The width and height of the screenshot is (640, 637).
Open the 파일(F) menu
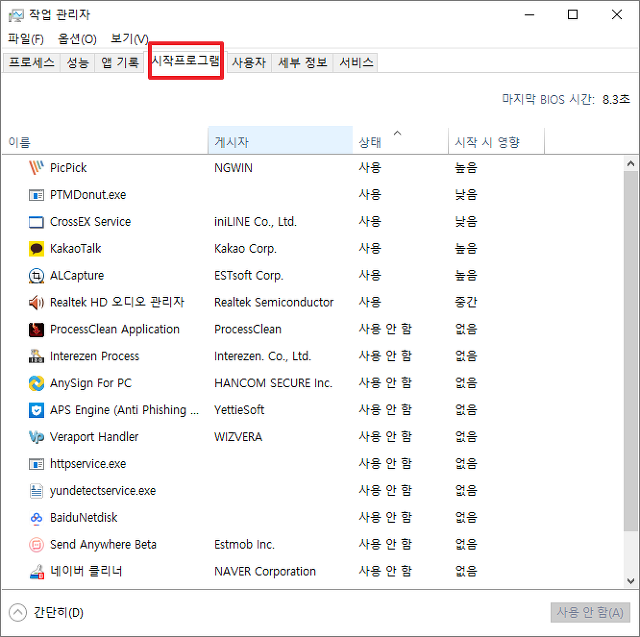click(x=25, y=39)
